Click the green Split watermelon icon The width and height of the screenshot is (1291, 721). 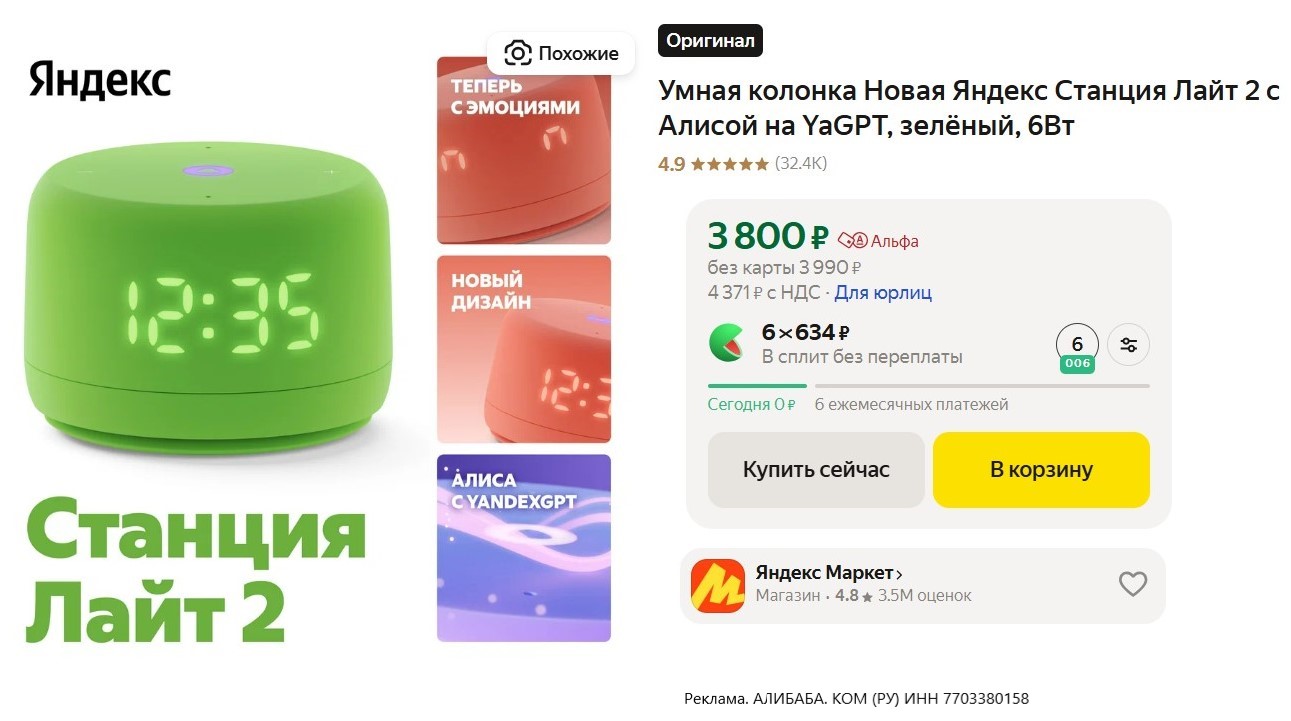coord(727,342)
